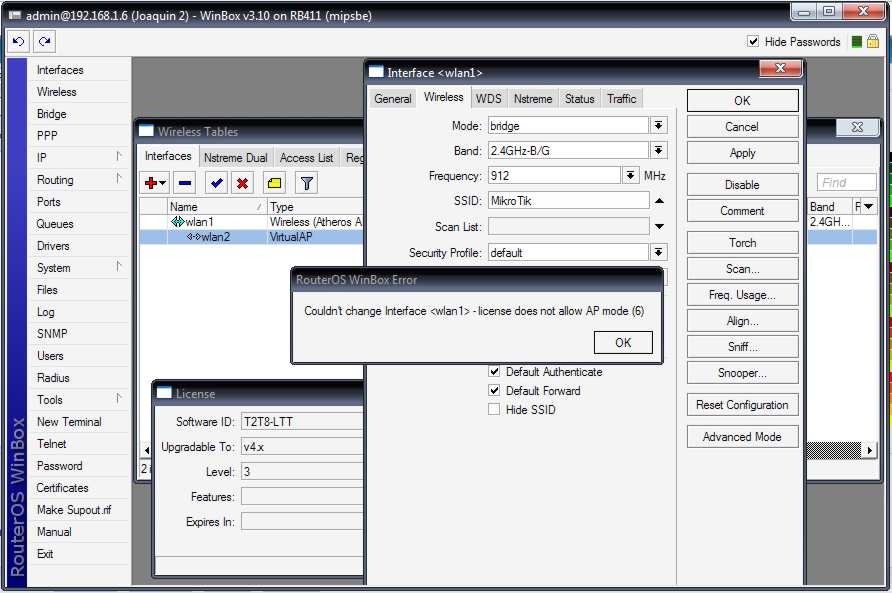
Task: Click the wlan2 VirtualAP icon in table
Action: pos(193,237)
